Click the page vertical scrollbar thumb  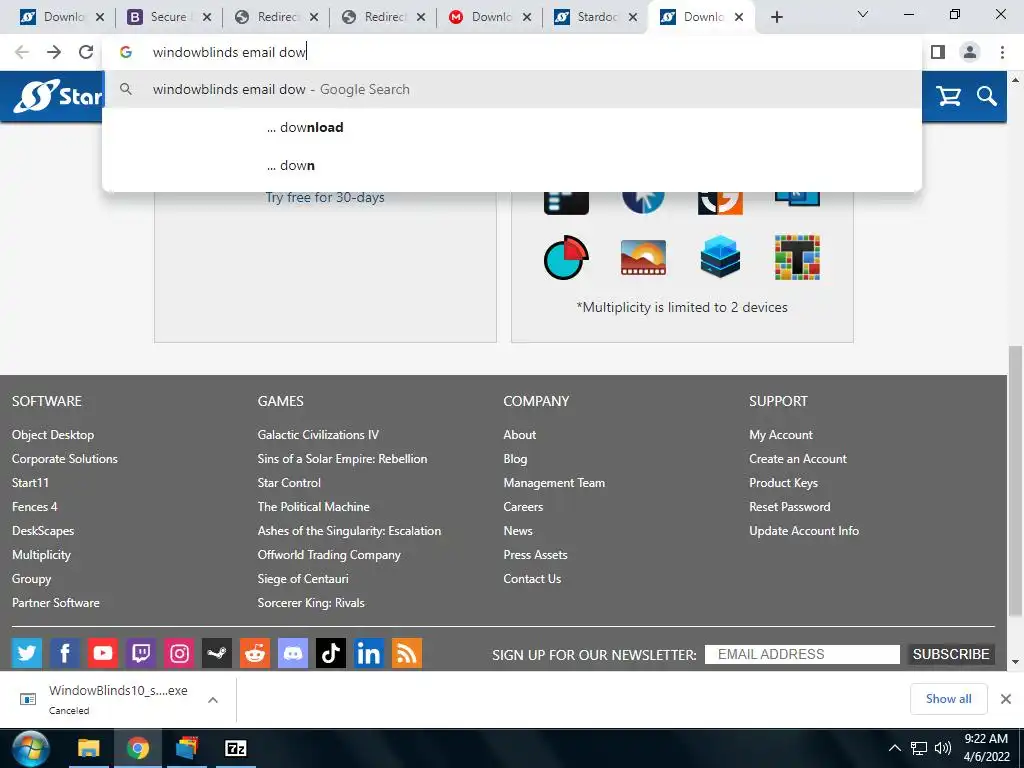tap(1015, 482)
